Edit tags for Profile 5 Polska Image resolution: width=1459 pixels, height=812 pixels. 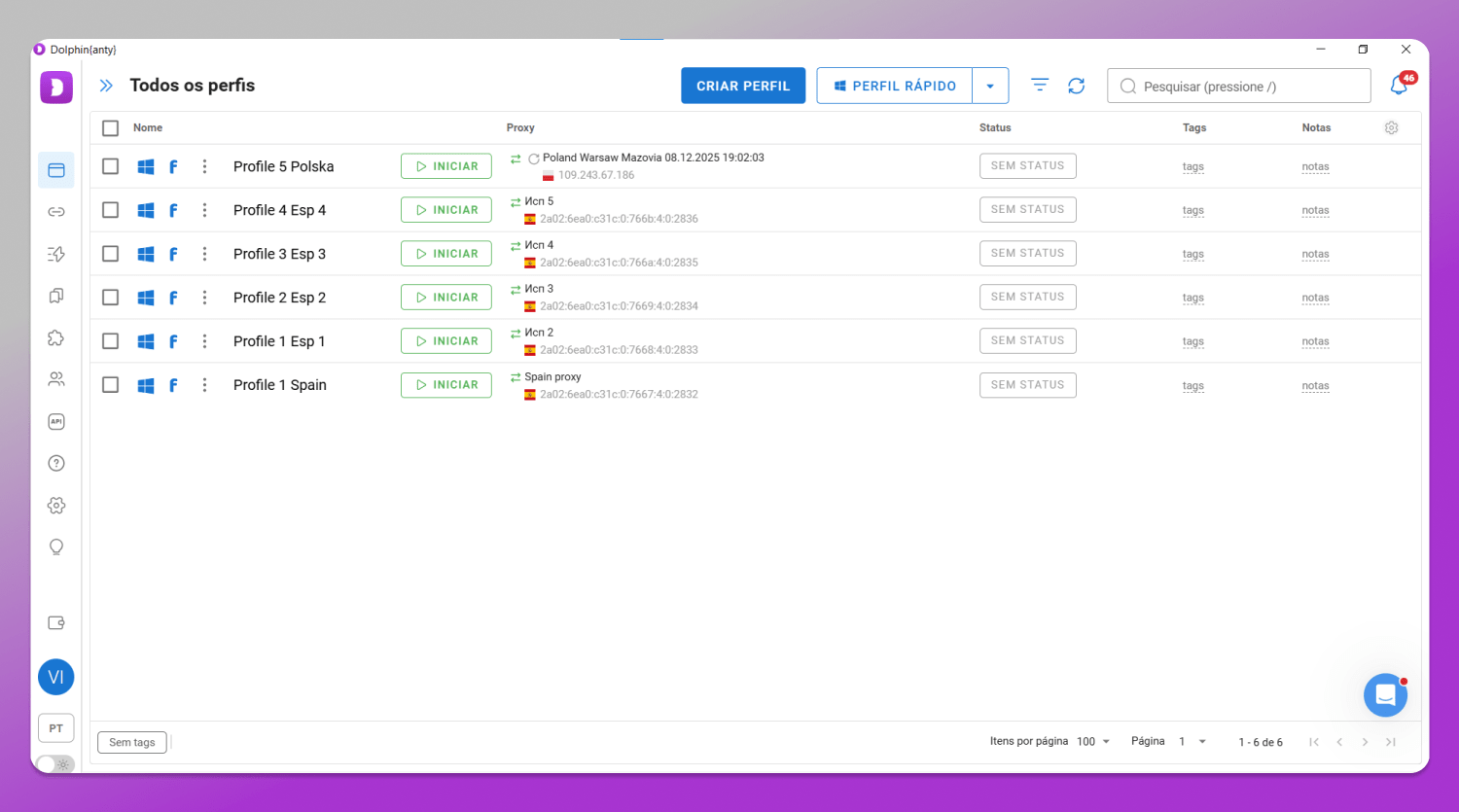tap(1193, 166)
